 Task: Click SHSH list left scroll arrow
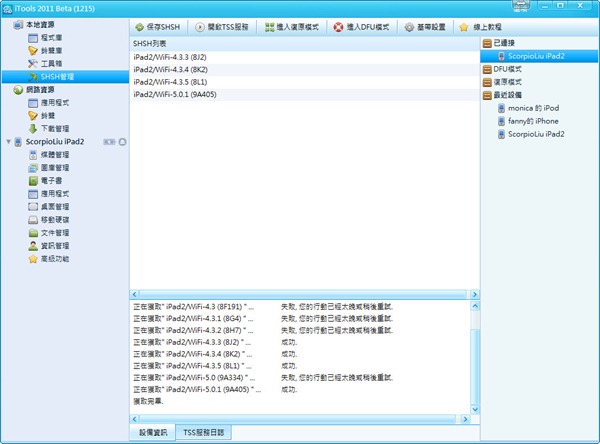coord(134,294)
